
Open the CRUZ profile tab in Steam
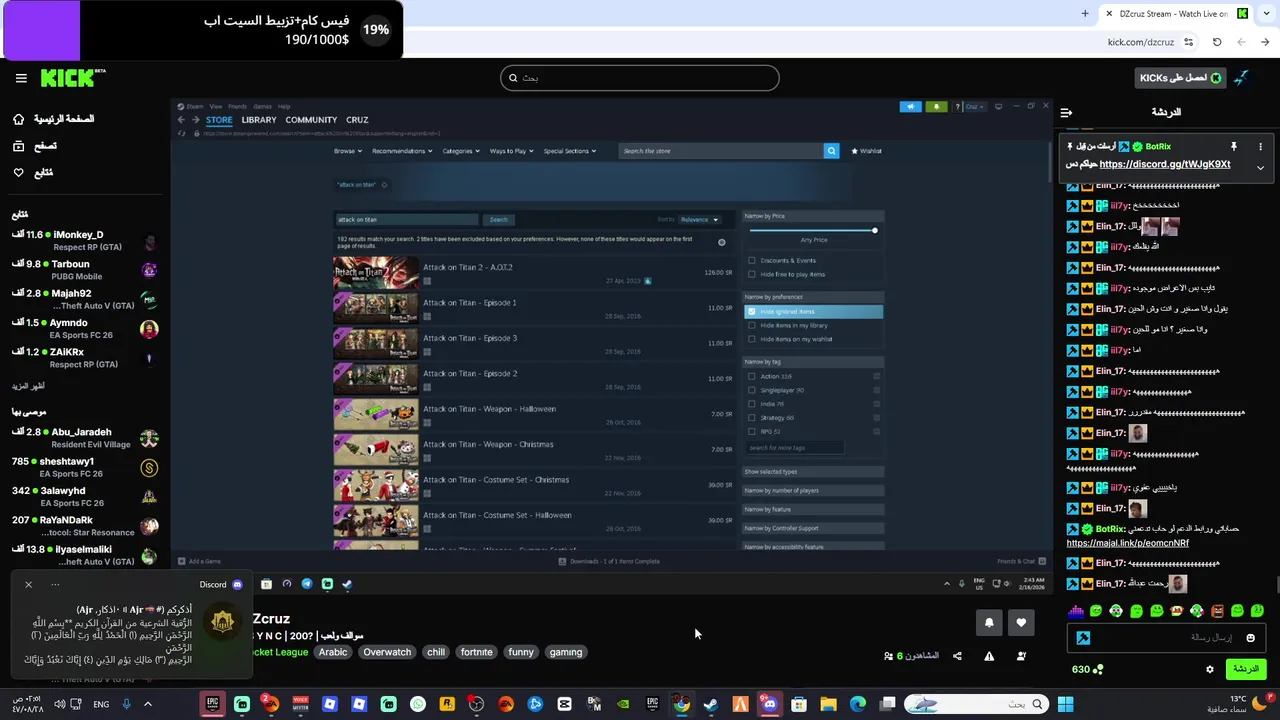(357, 120)
